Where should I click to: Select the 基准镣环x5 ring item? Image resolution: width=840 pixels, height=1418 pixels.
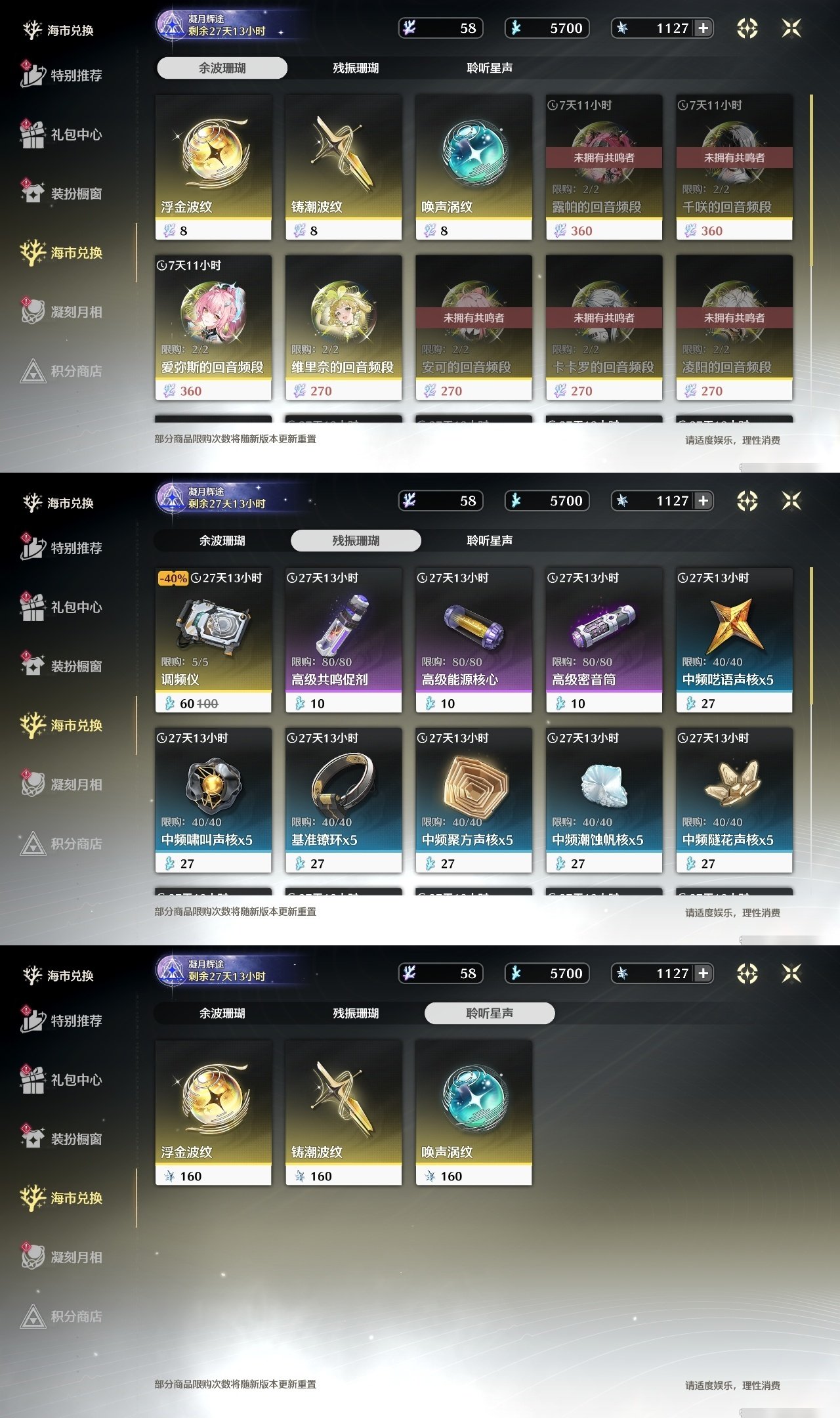click(343, 800)
